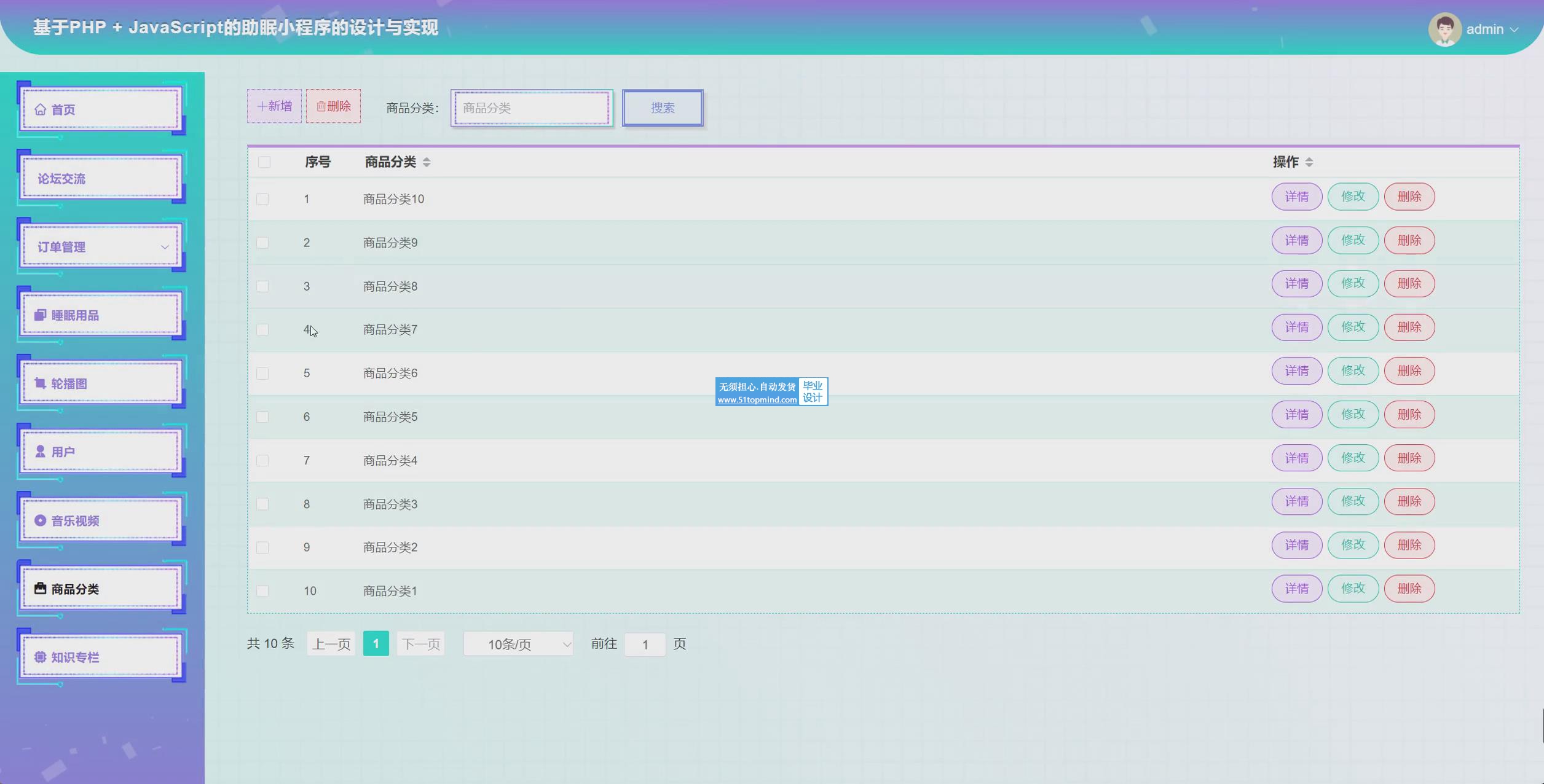Click the +新增 button
Viewport: 1544px width, 784px height.
pyautogui.click(x=274, y=106)
